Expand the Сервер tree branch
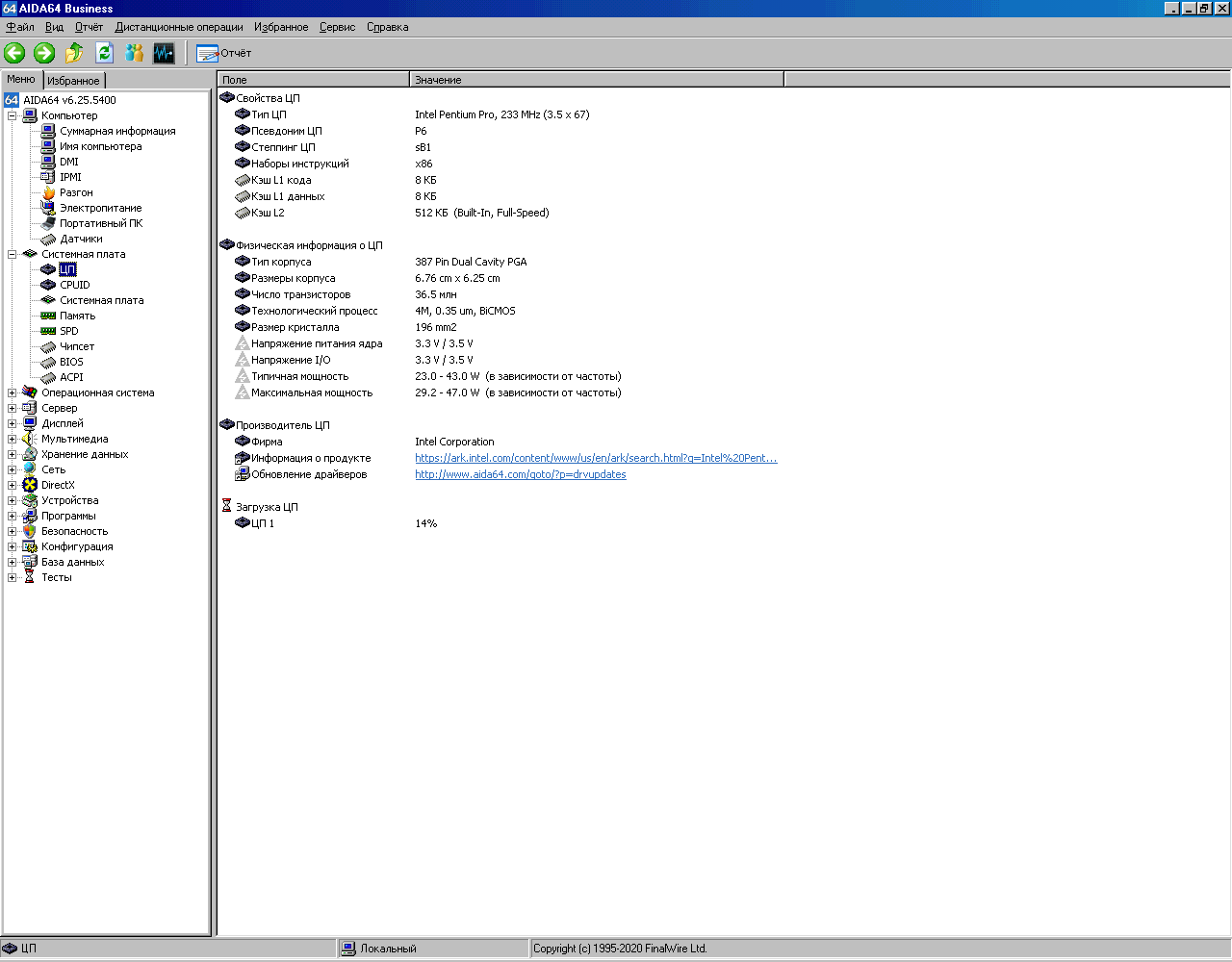 tap(13, 408)
